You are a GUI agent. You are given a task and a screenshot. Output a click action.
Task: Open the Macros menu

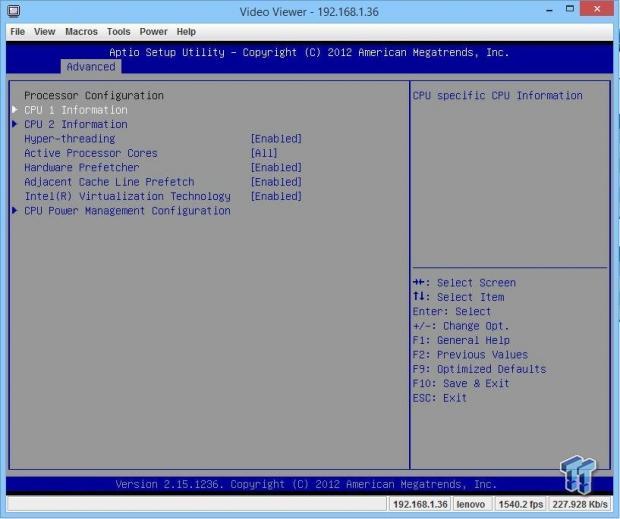81,32
